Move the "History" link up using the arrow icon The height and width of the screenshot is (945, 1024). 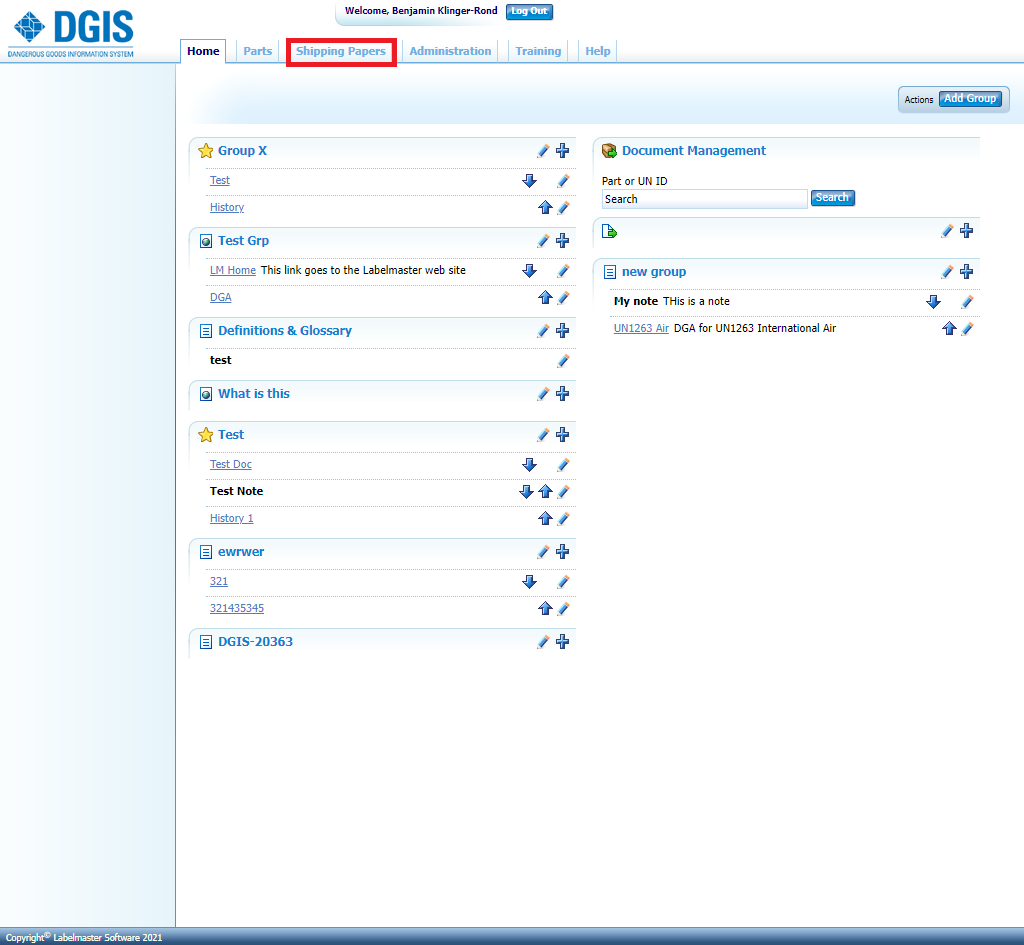545,207
